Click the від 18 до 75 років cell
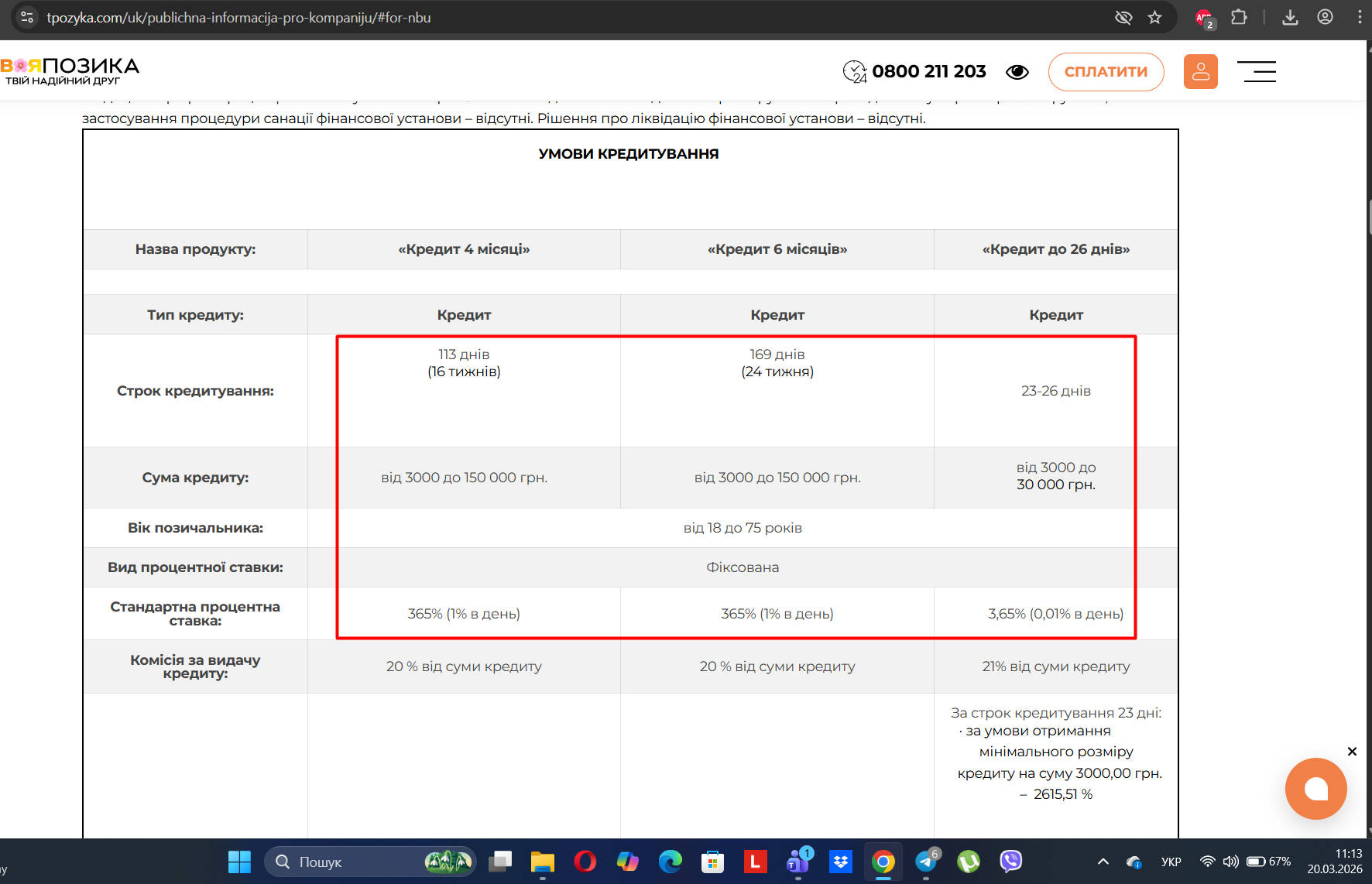1372x884 pixels. click(743, 528)
